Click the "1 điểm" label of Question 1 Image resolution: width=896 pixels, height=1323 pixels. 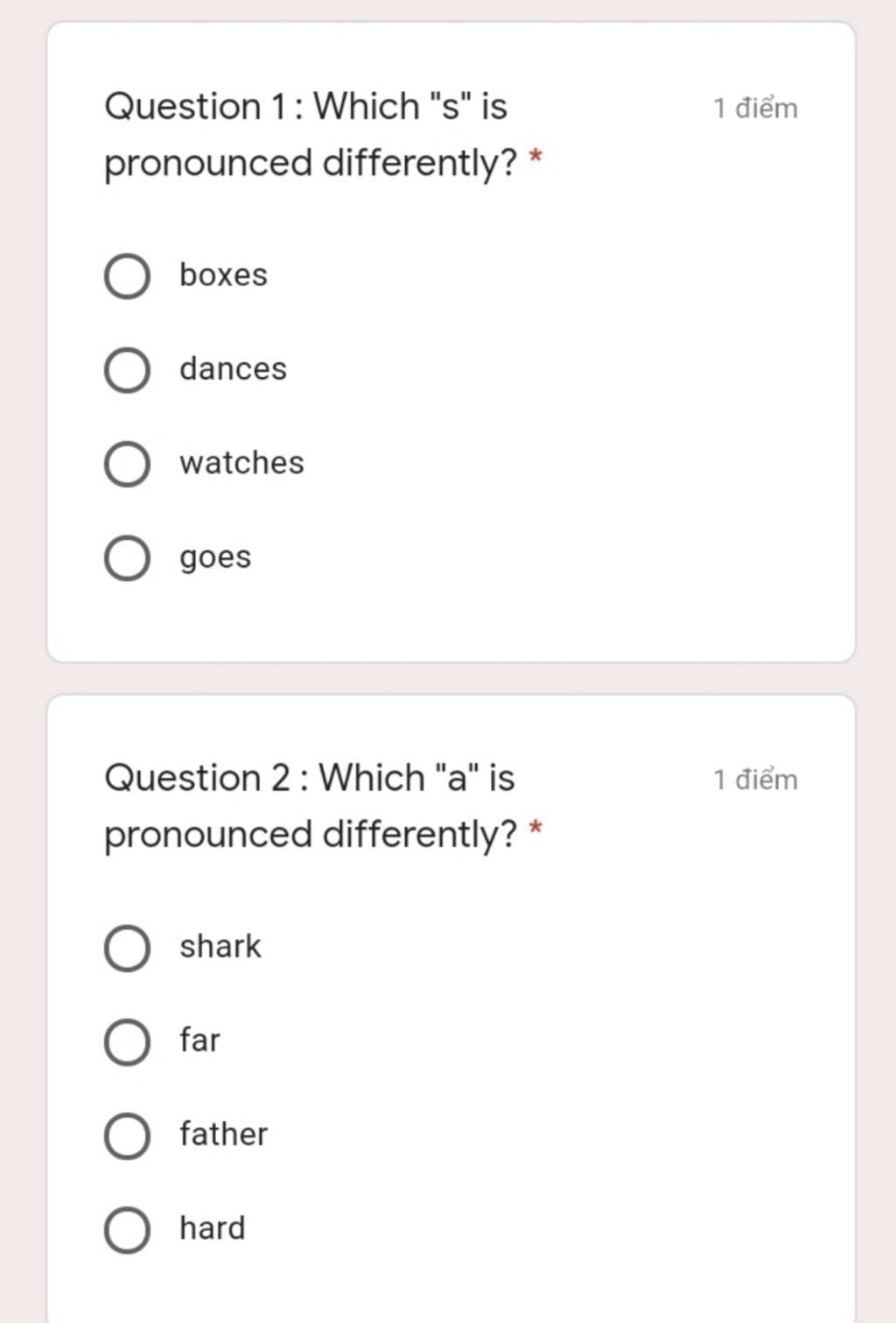coord(755,108)
